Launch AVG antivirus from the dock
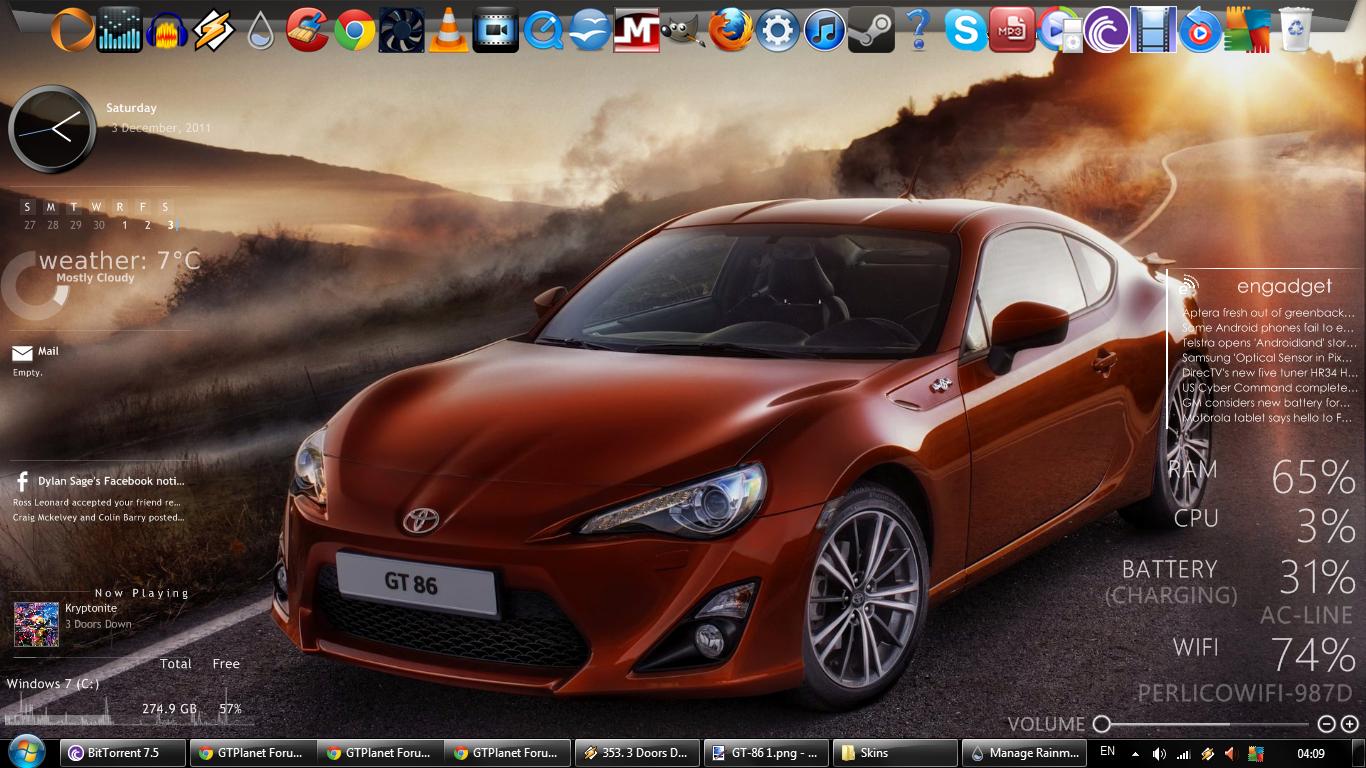The image size is (1366, 768). 1248,31
